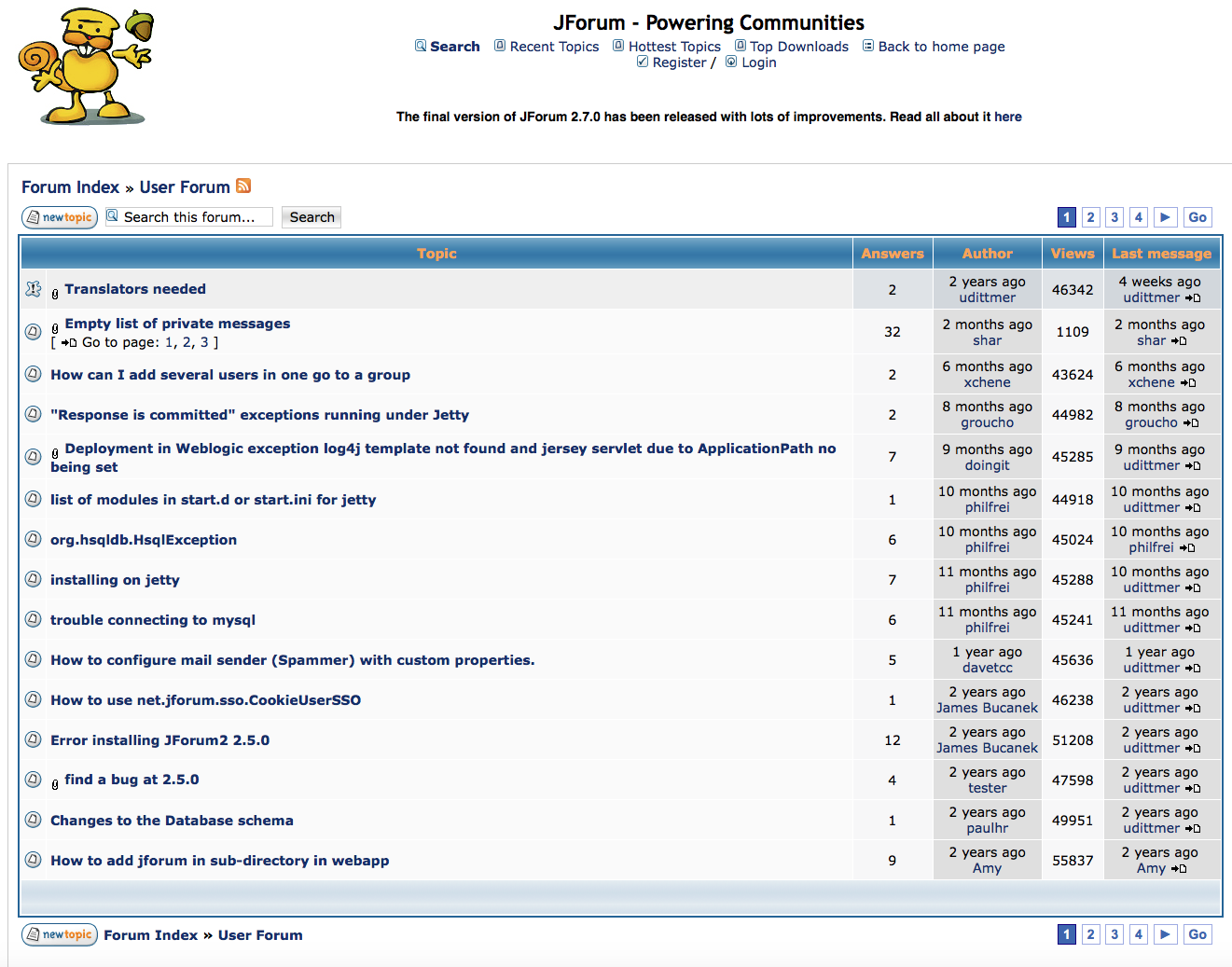Click the top new topic button
This screenshot has width=1232, height=967.
pos(60,217)
